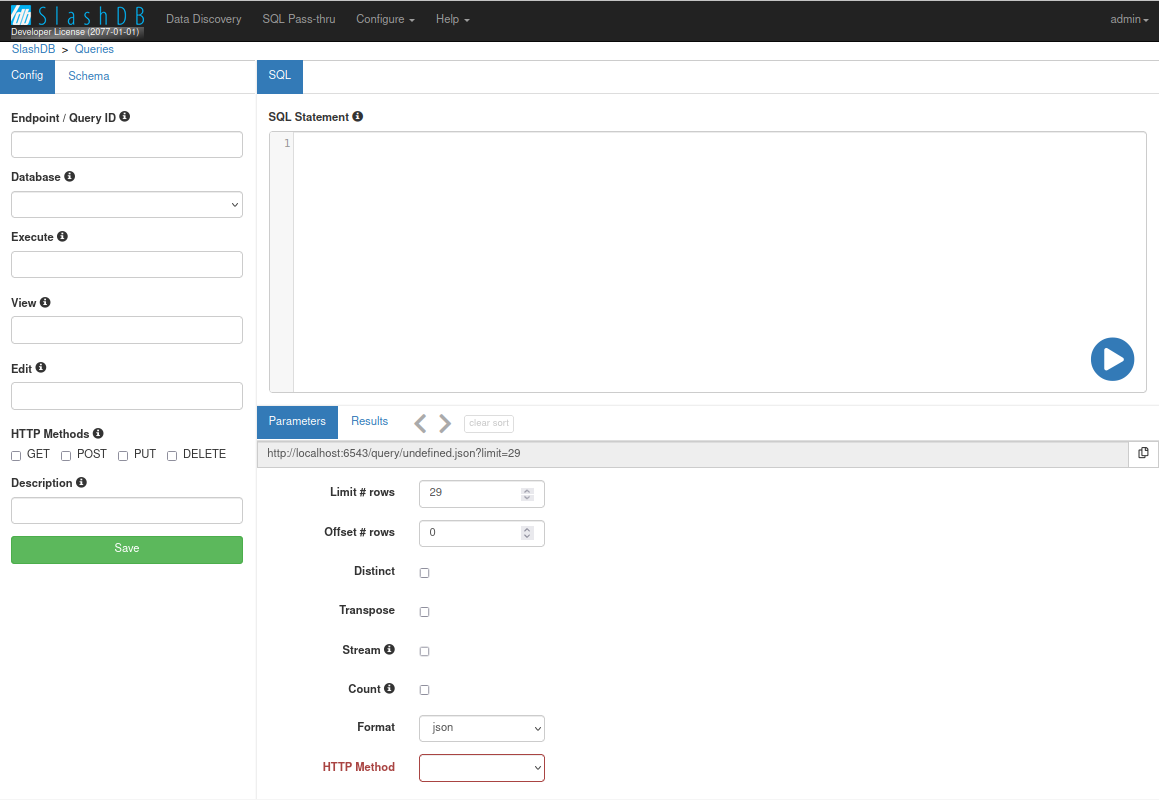The image size is (1159, 800).
Task: Toggle the Transpose checkbox
Action: [x=424, y=612]
